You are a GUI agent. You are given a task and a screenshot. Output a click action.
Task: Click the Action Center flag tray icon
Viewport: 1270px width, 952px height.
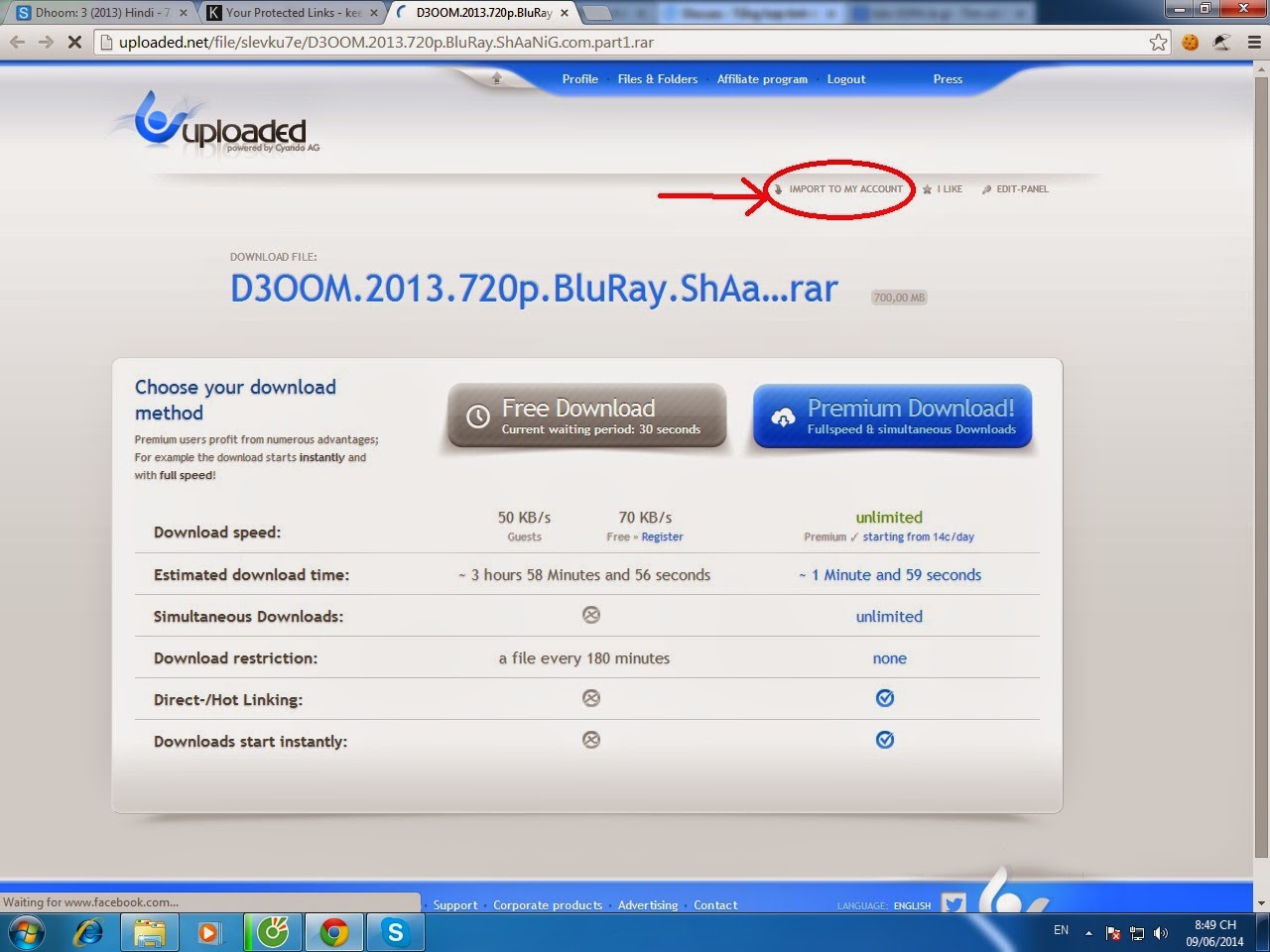click(x=1113, y=933)
